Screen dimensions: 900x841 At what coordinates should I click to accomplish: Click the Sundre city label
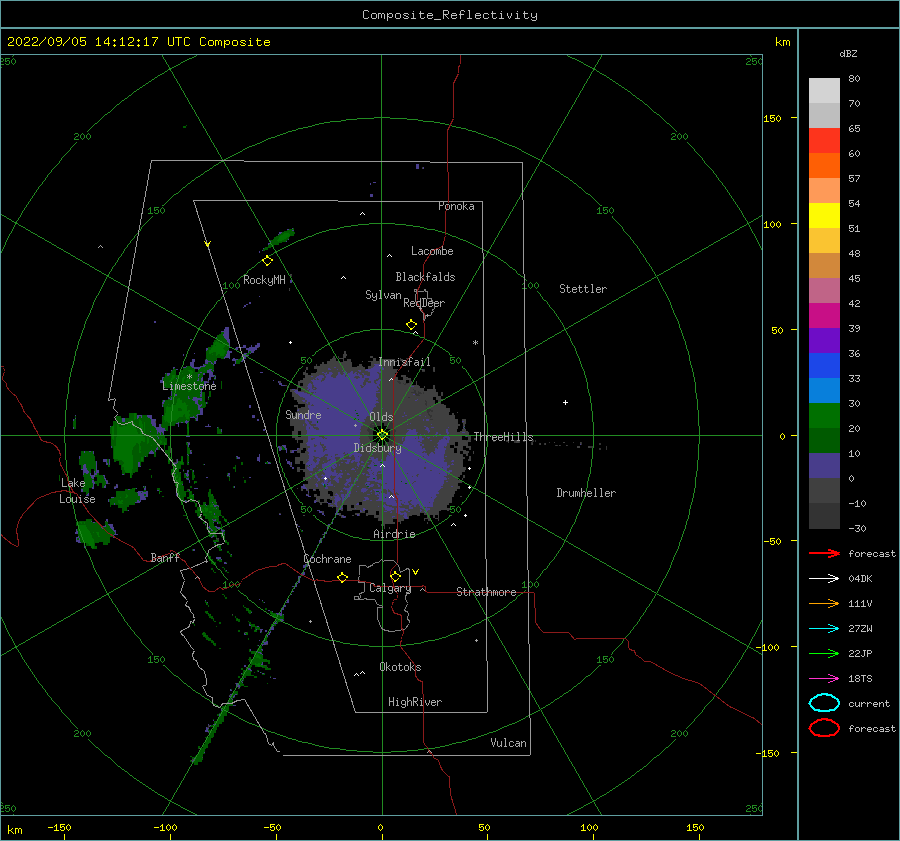pos(303,414)
